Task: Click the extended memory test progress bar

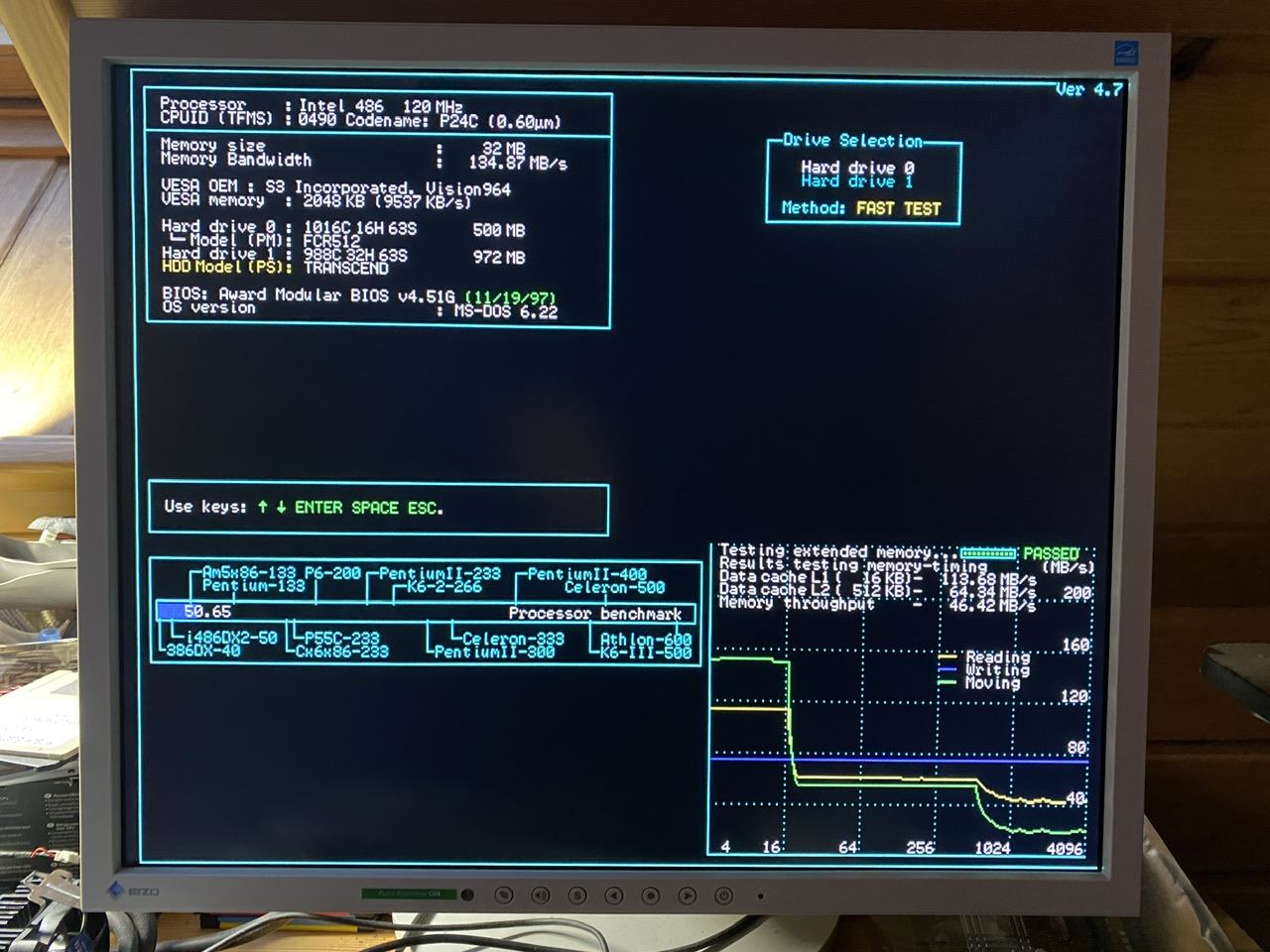Action: pos(988,553)
